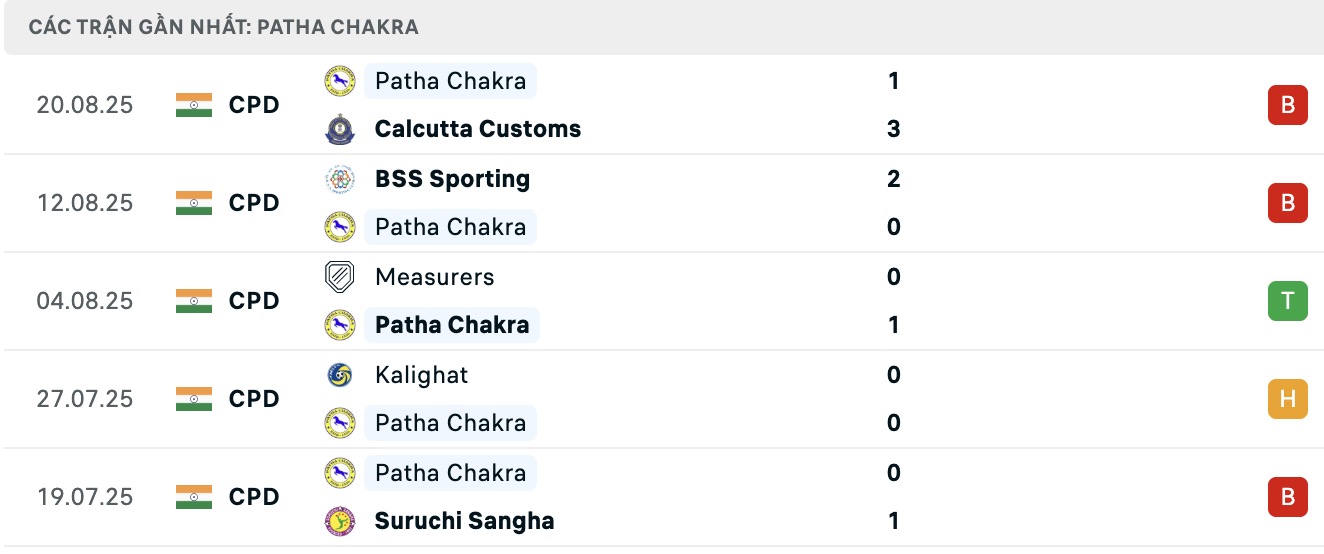Open the Suruchi Sangha team link

pyautogui.click(x=464, y=521)
